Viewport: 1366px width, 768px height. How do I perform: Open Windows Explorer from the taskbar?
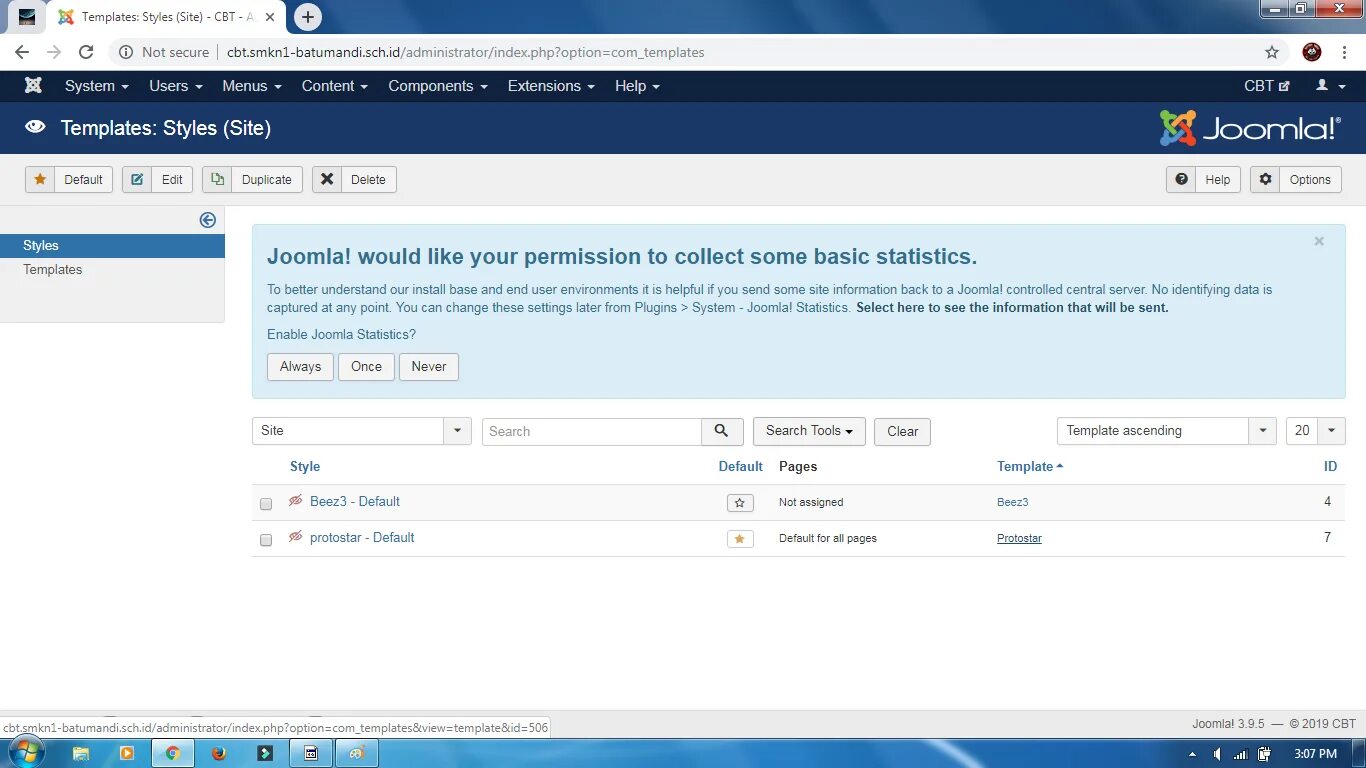(81, 753)
